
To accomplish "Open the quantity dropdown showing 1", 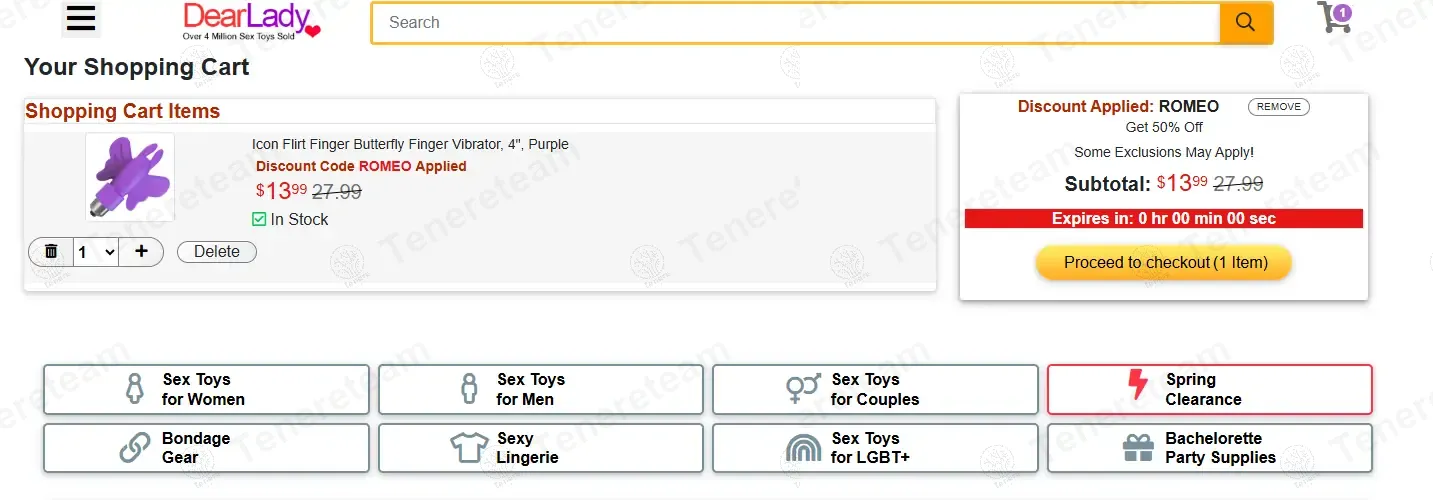I will pyautogui.click(x=96, y=252).
